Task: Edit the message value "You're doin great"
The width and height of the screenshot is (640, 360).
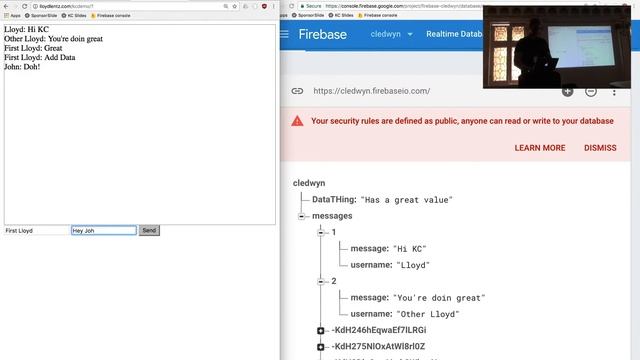Action: (439, 298)
